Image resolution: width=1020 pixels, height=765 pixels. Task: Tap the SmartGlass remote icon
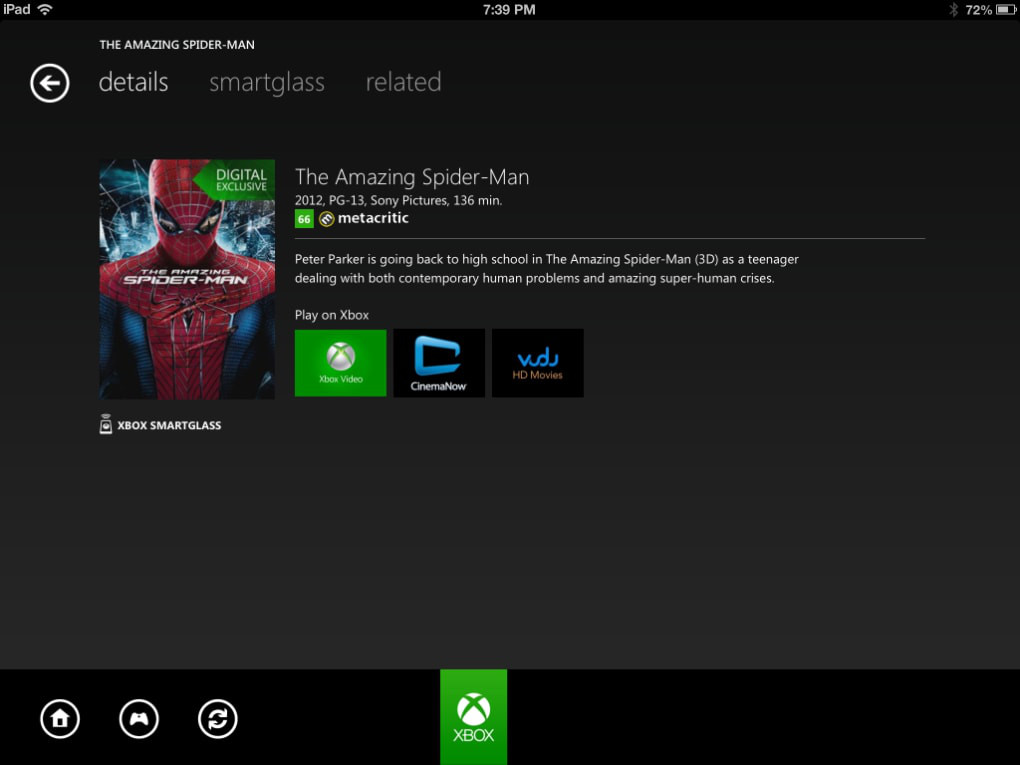coord(105,424)
